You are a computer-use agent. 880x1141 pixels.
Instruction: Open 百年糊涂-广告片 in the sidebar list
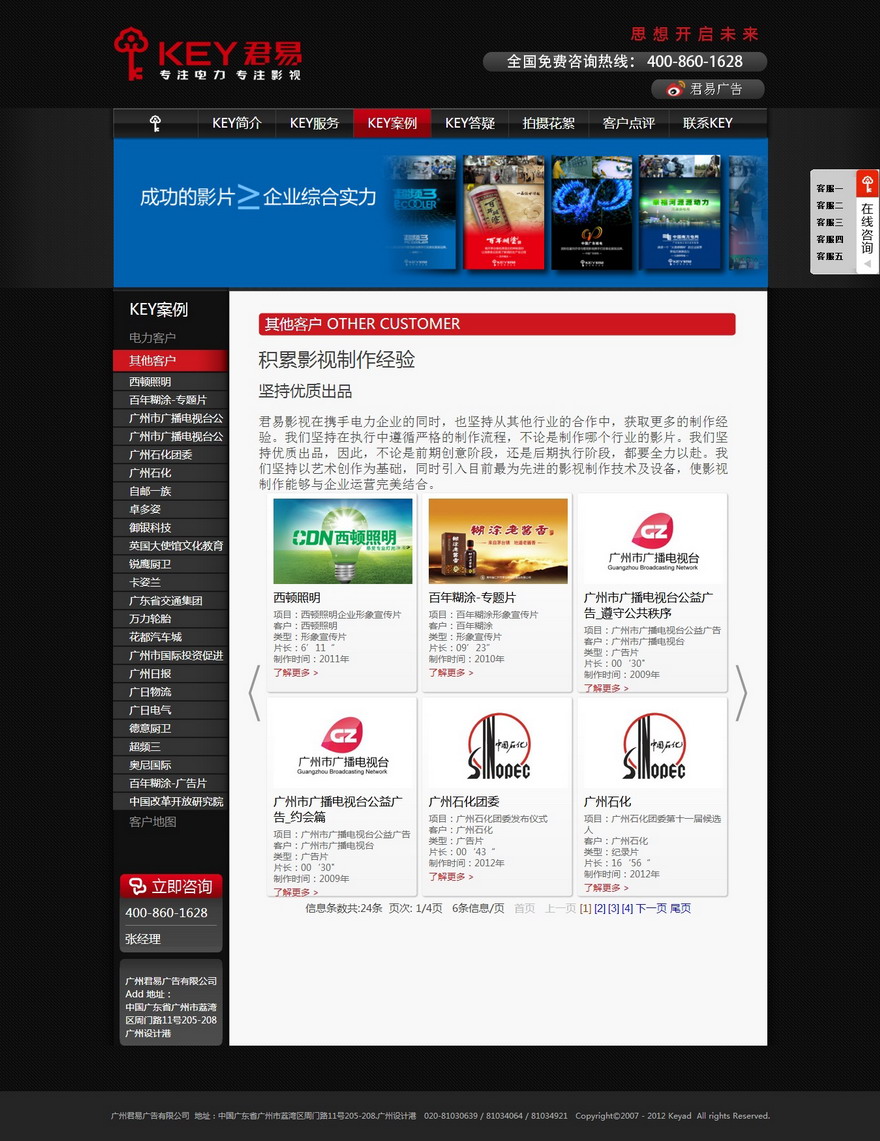point(170,783)
